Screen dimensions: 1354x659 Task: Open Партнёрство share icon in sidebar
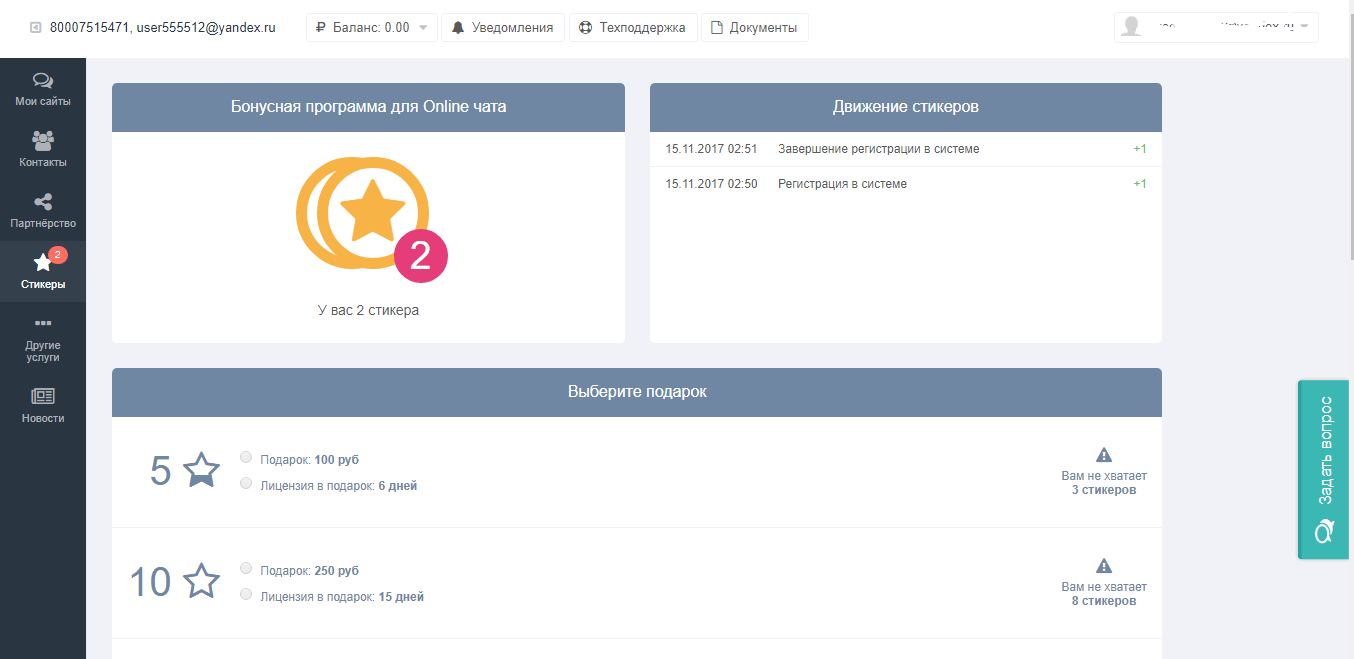pyautogui.click(x=42, y=203)
